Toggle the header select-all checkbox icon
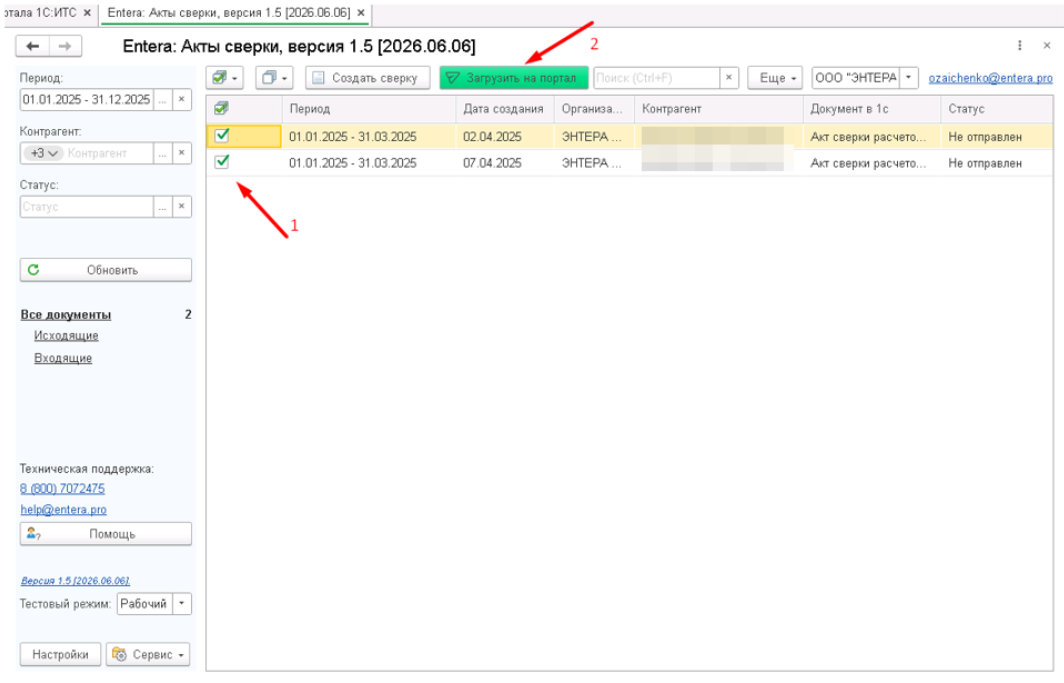 [221, 109]
